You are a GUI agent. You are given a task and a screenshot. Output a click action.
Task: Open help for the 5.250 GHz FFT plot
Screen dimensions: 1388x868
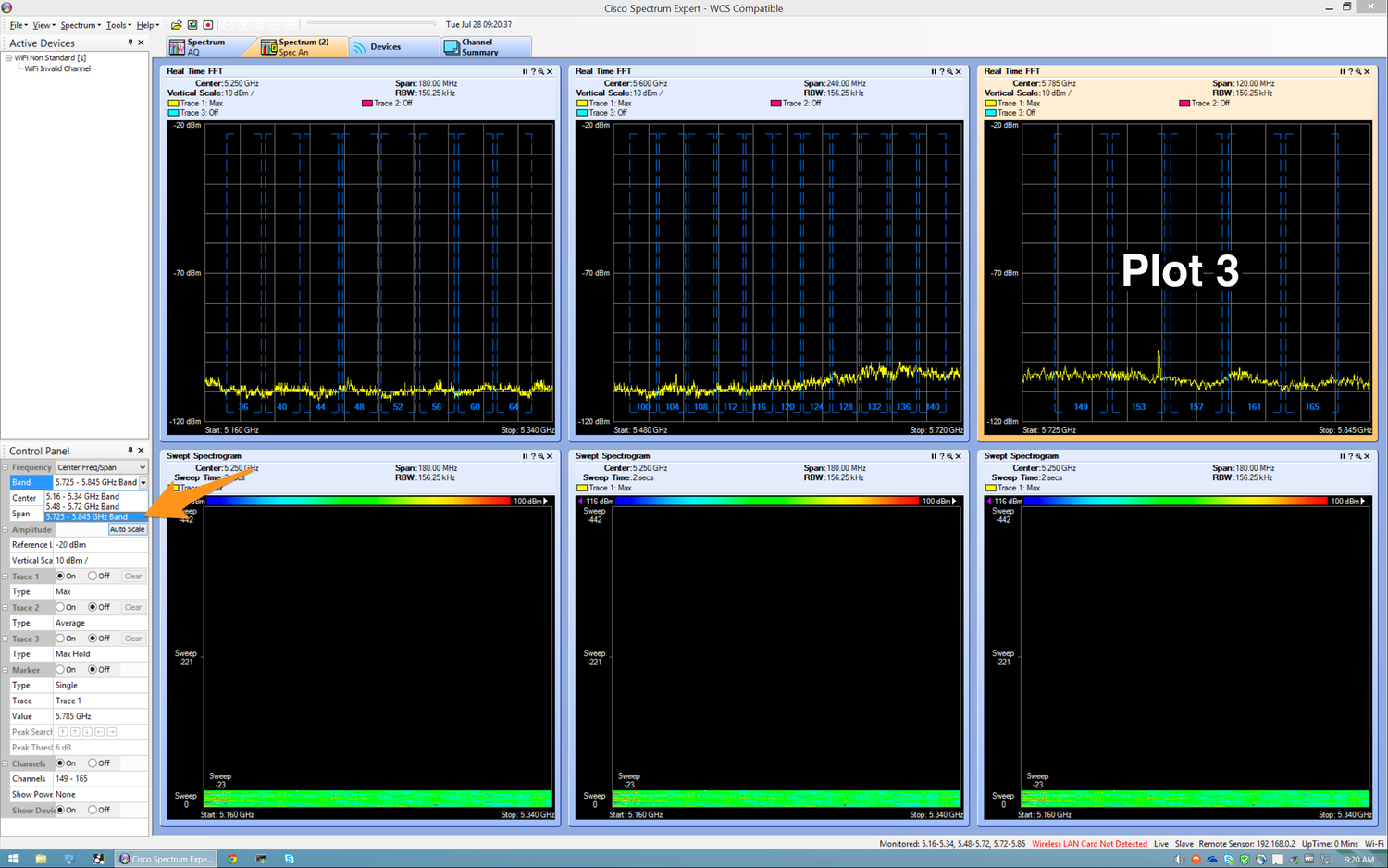533,71
